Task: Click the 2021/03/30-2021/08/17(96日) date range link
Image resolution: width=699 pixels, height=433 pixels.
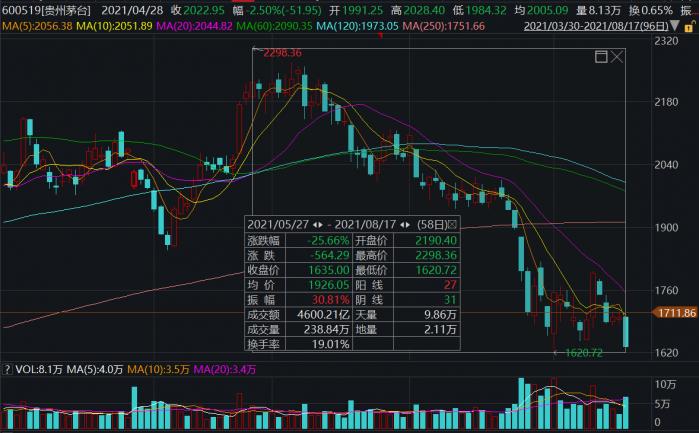Action: click(596, 26)
